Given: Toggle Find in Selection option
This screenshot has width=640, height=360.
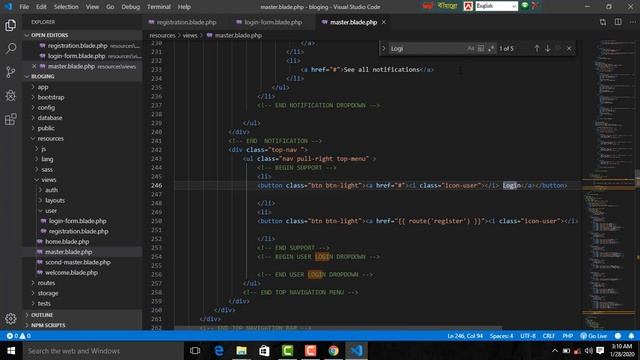Looking at the screenshot, I should pyautogui.click(x=558, y=49).
